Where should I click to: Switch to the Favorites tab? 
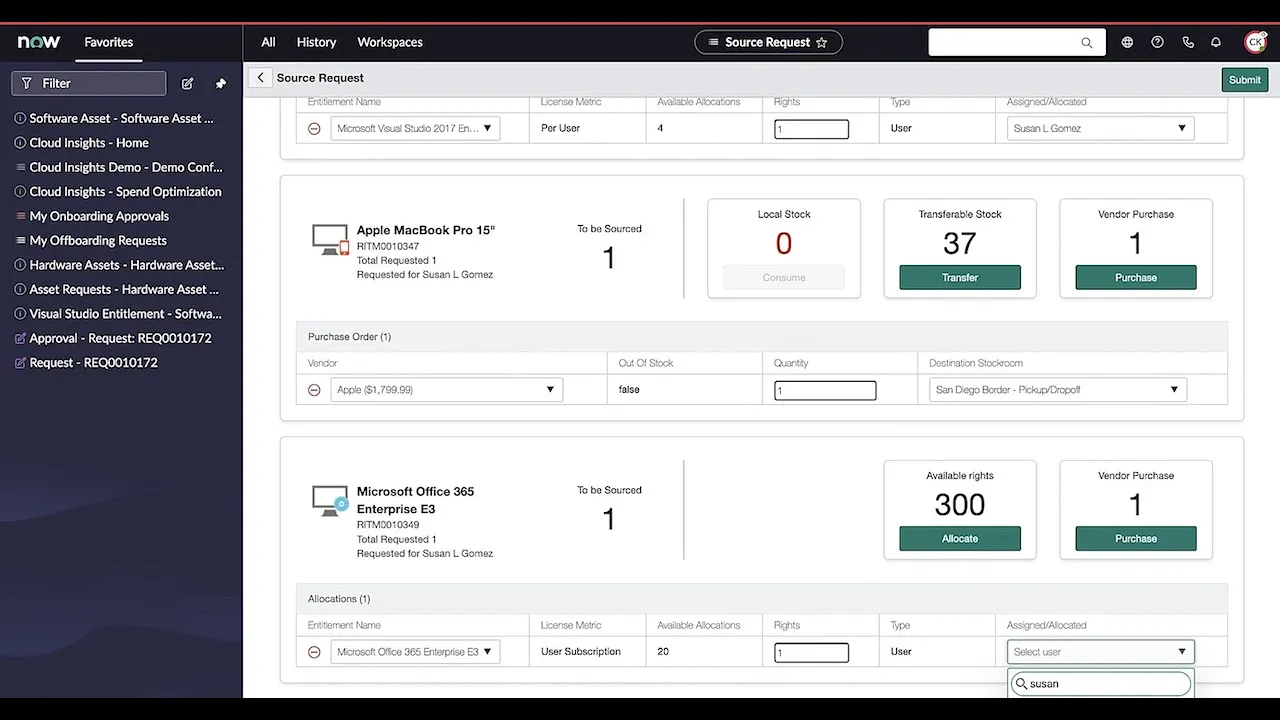[109, 42]
